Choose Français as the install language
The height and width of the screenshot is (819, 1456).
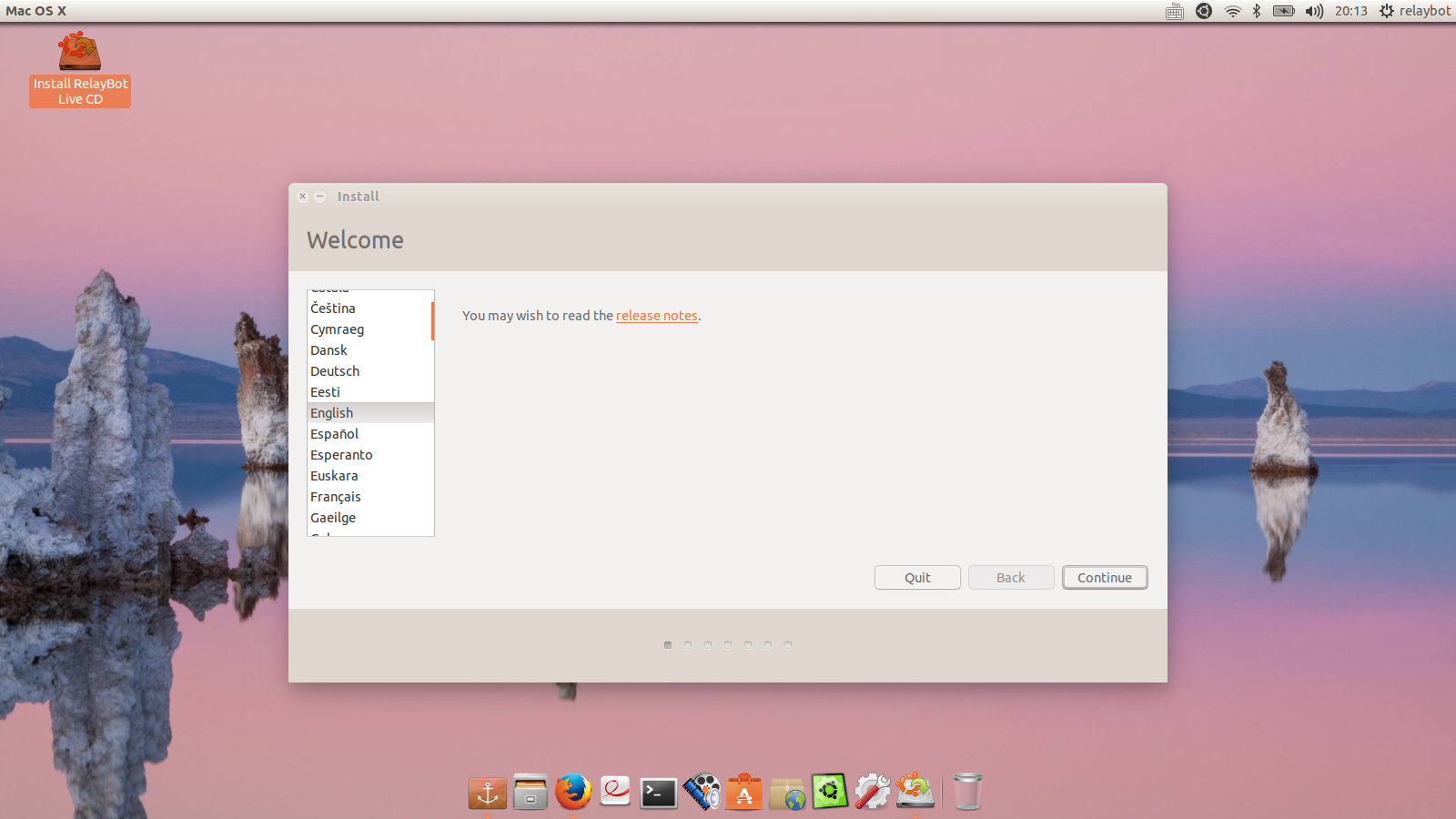(x=336, y=497)
